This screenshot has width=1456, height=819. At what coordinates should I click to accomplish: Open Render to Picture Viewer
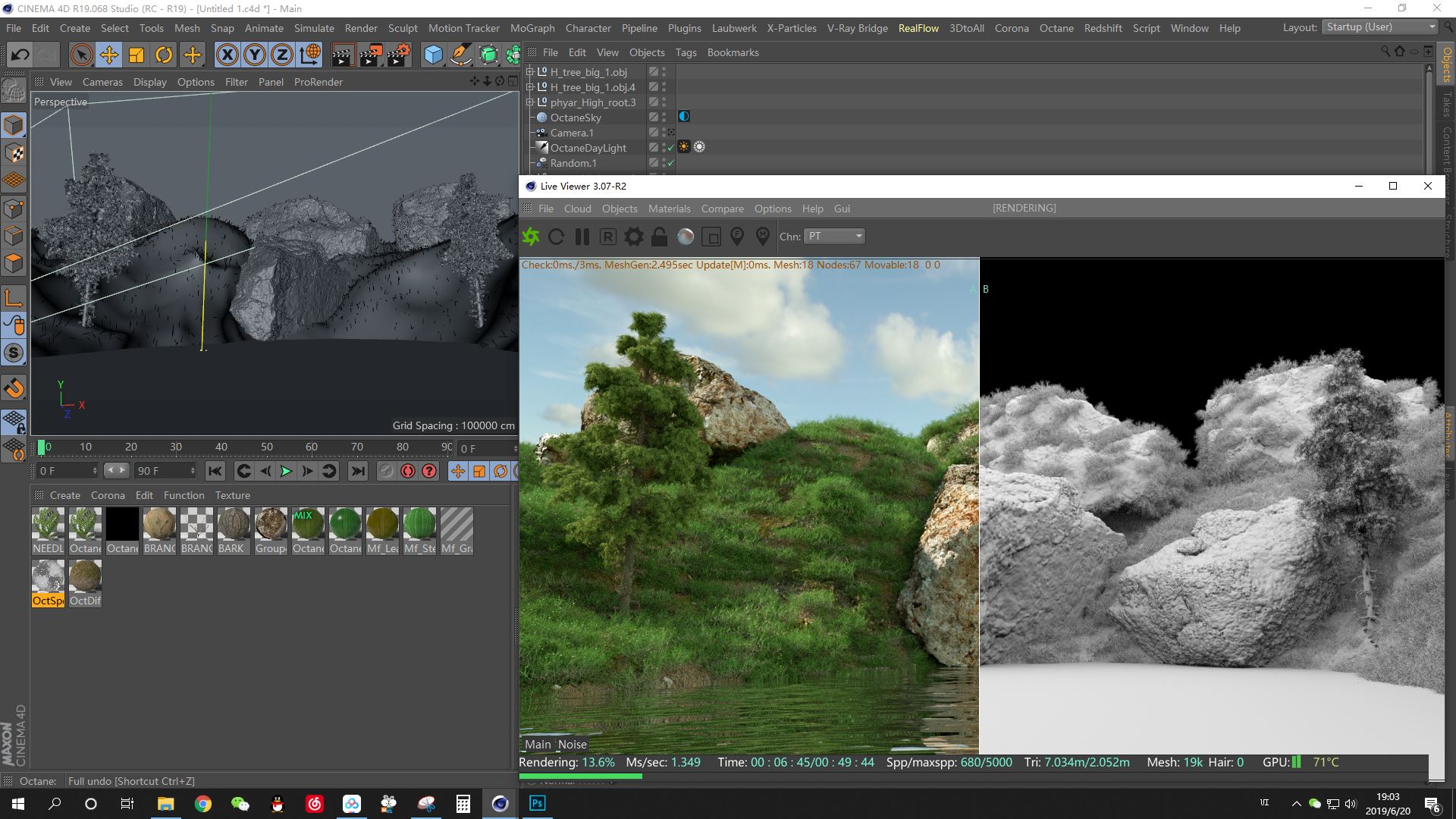pyautogui.click(x=371, y=55)
